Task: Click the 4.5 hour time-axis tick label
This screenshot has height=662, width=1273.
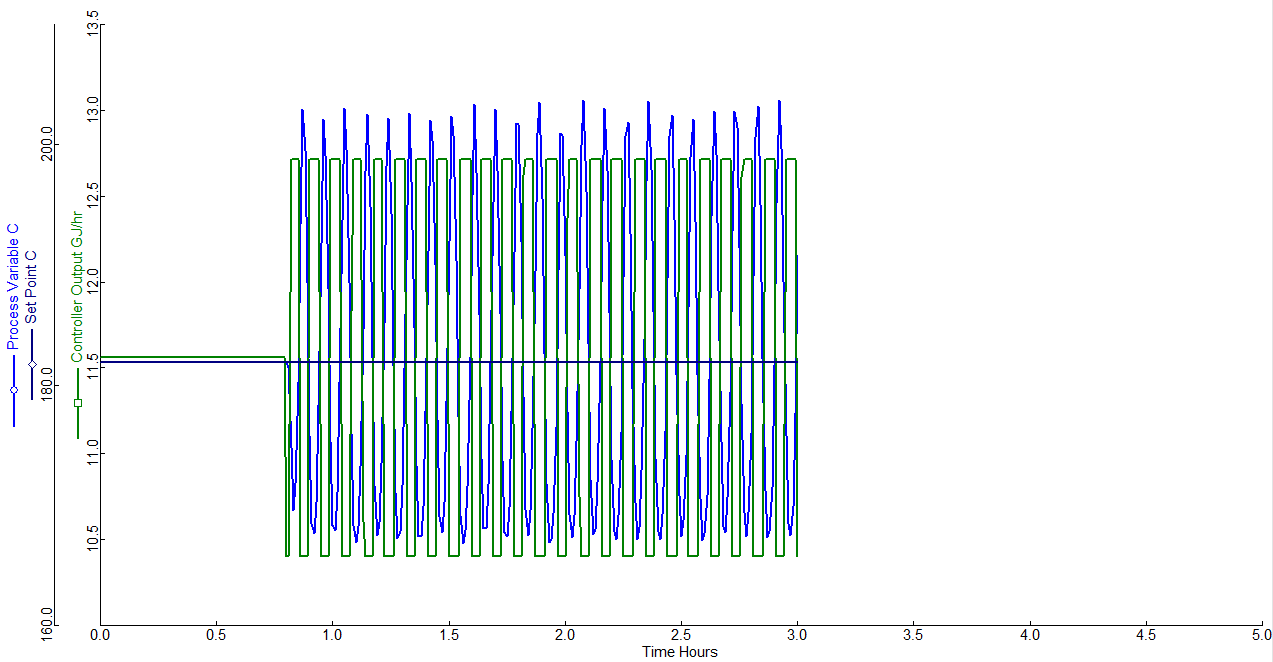Action: (x=1147, y=635)
